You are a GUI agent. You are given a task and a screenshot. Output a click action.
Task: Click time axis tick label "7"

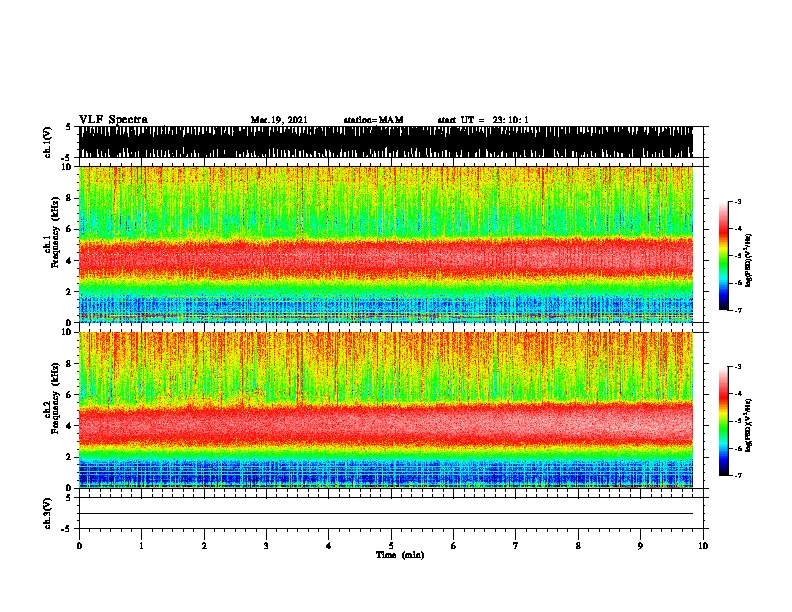[x=516, y=546]
